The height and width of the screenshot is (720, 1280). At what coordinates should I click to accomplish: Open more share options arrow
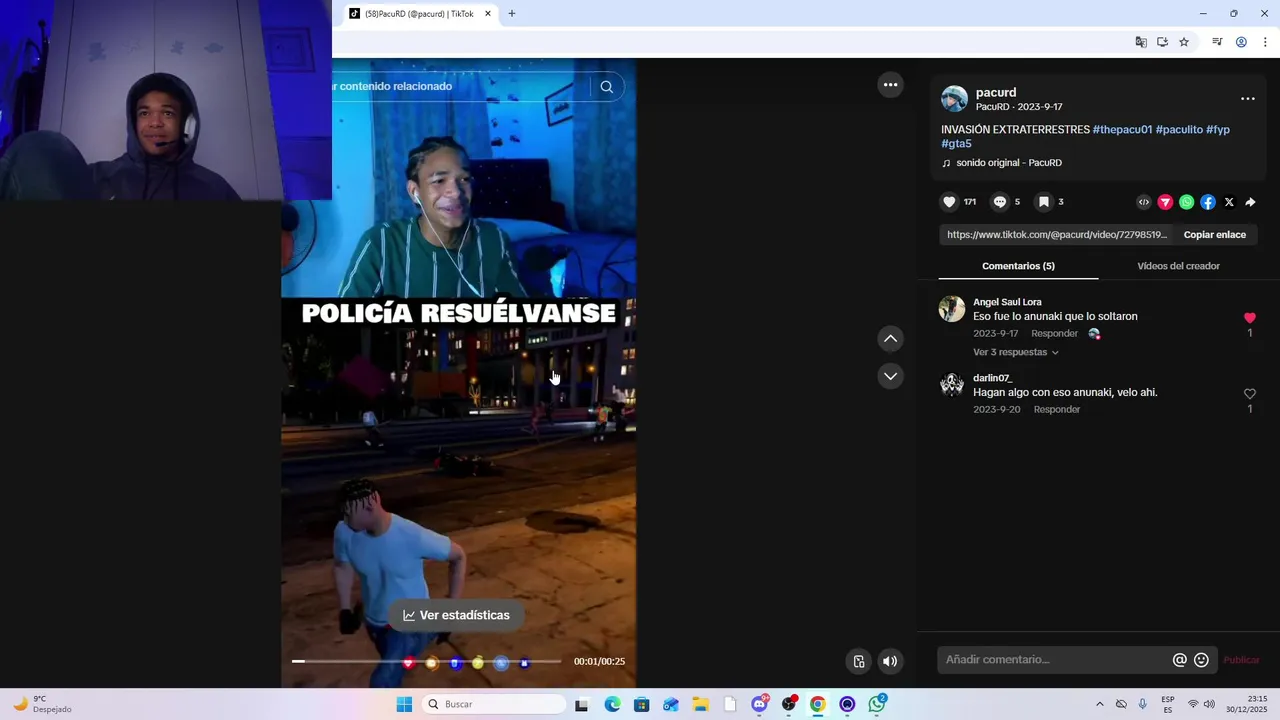pyautogui.click(x=1250, y=202)
